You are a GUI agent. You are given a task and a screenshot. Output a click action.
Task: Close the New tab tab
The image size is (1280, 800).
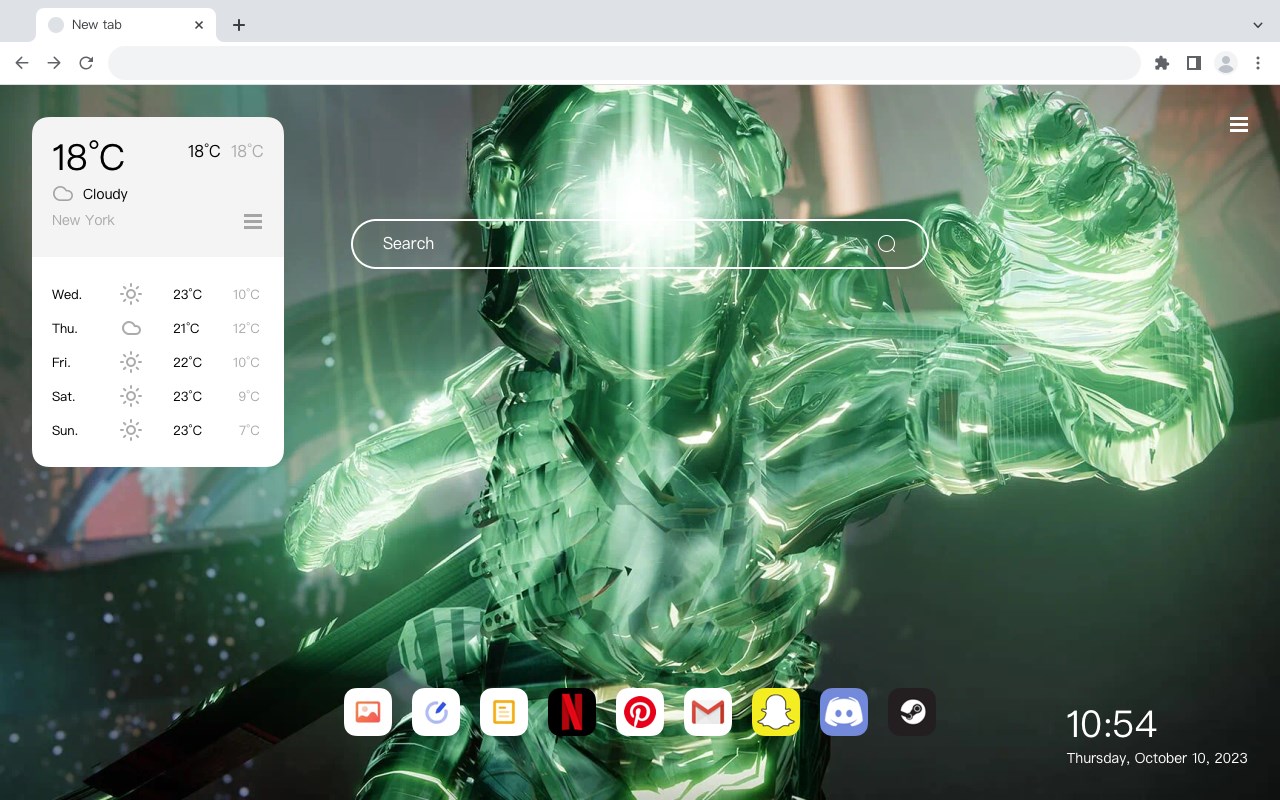pyautogui.click(x=199, y=25)
